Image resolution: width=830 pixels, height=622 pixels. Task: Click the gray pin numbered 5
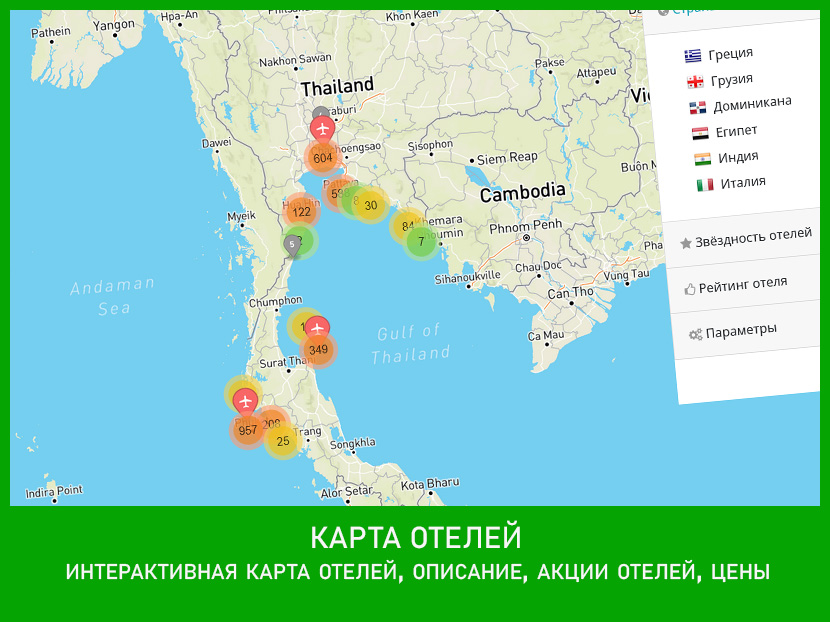point(292,243)
